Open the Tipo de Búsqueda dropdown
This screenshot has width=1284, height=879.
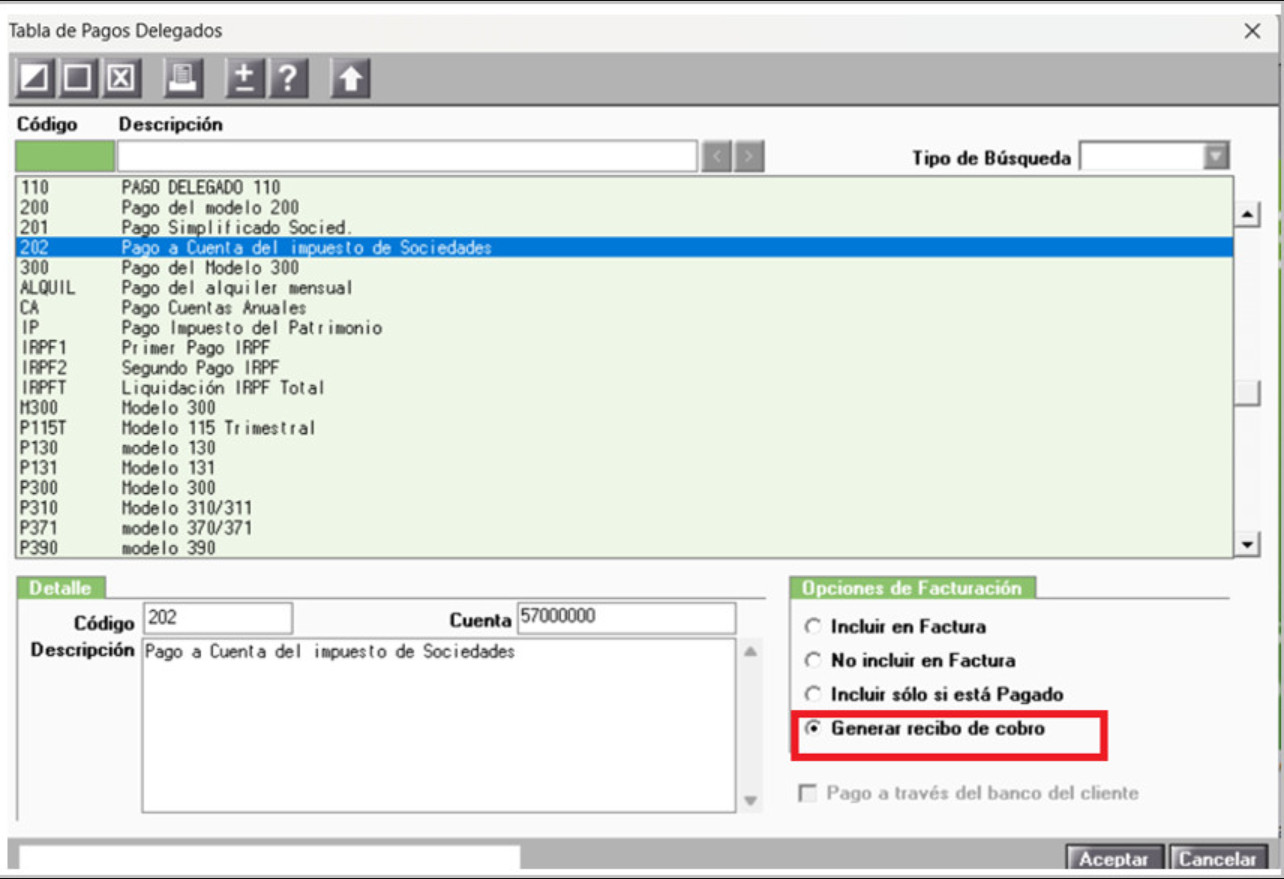(x=1216, y=157)
